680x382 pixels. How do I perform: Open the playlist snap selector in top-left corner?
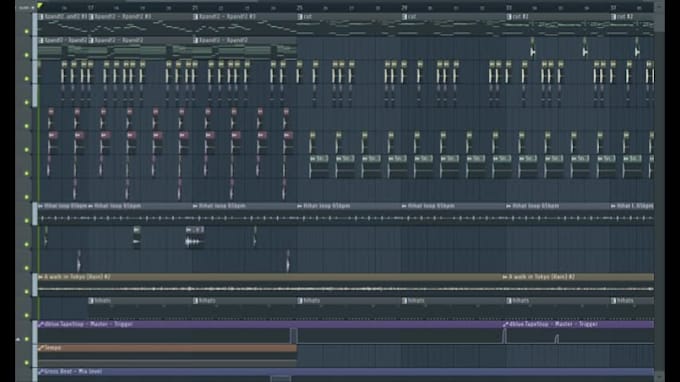26,7
